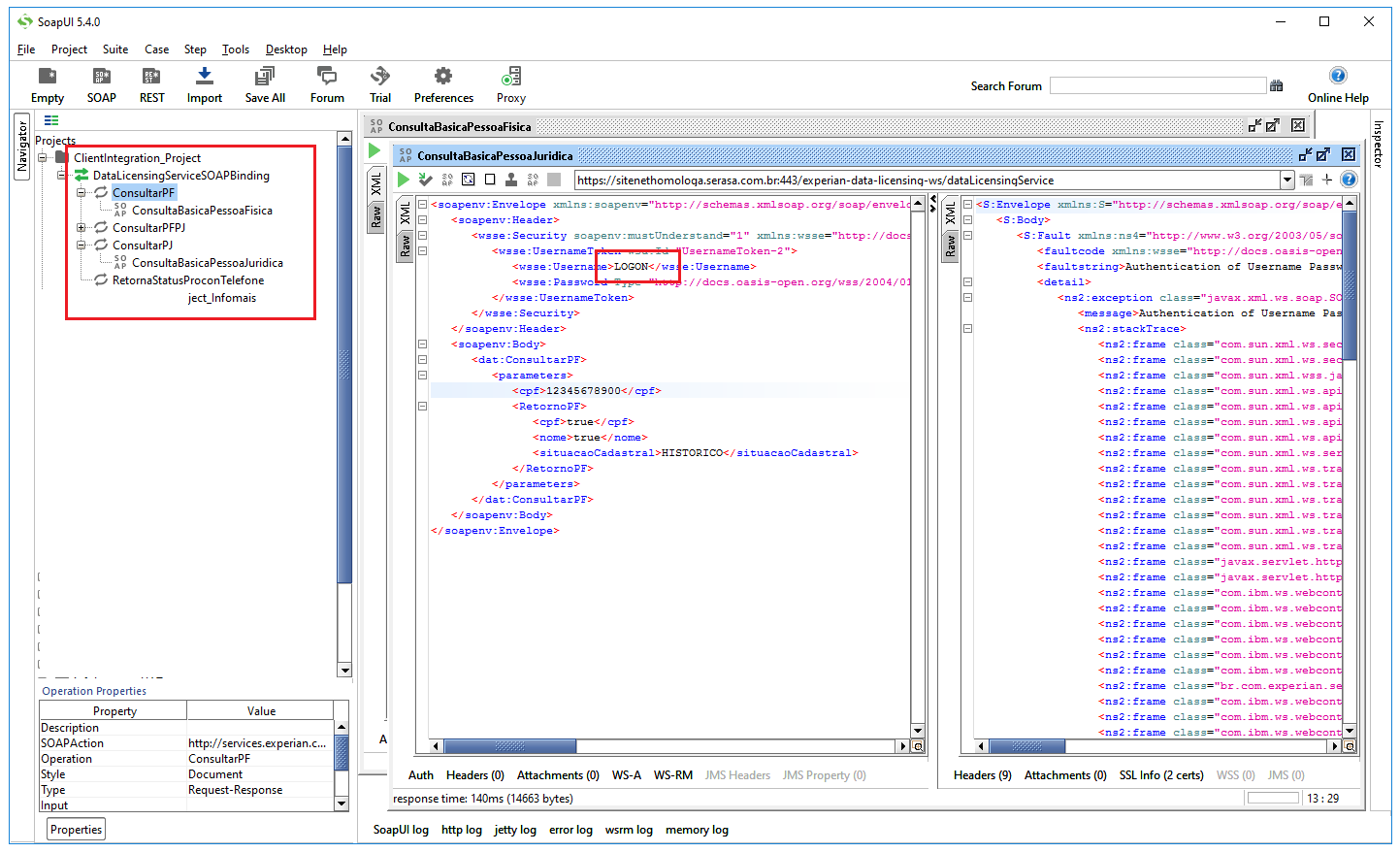
Task: Open the endpoint URL dropdown arrow
Action: [x=1287, y=180]
